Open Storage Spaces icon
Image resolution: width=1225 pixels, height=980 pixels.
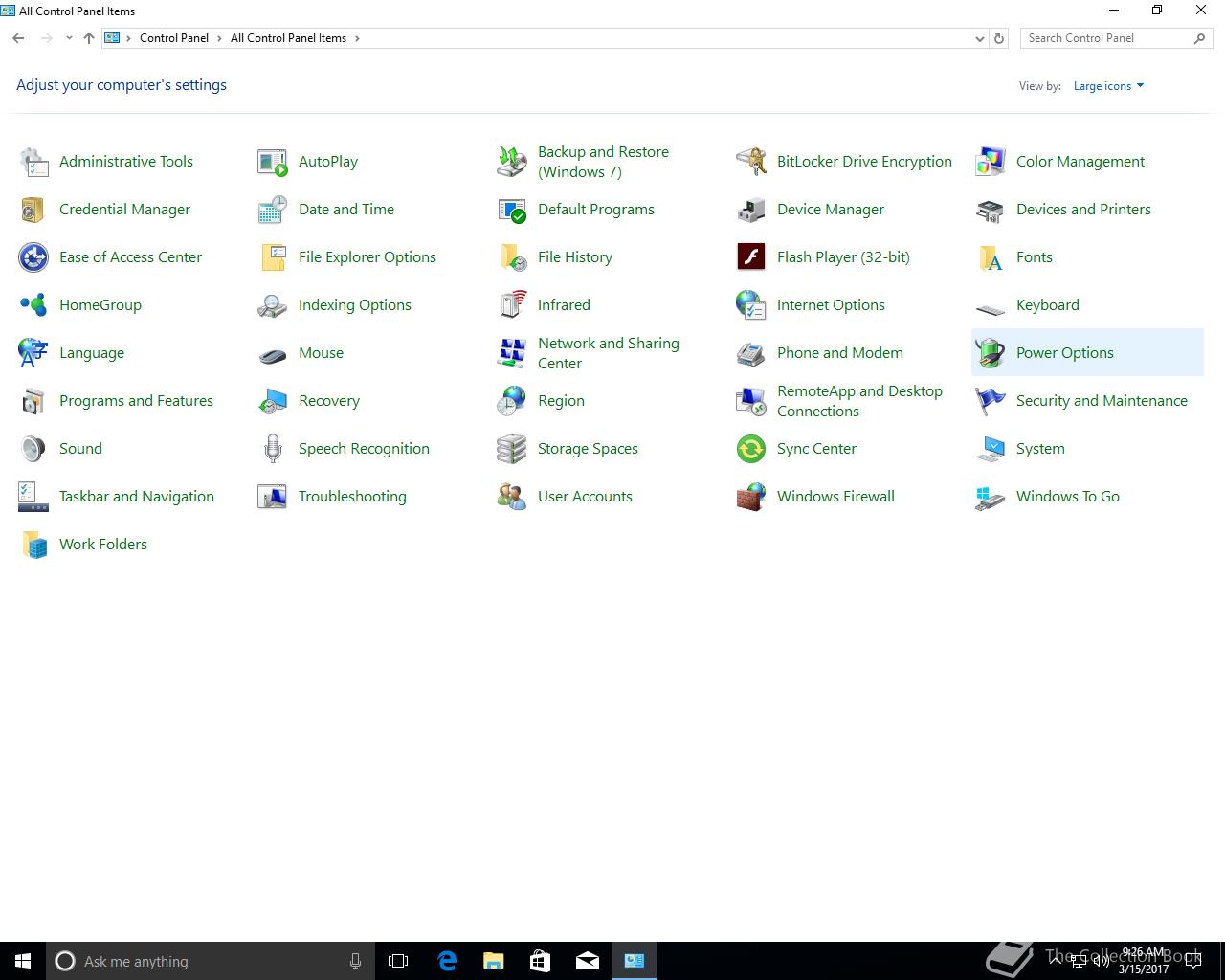coord(512,449)
